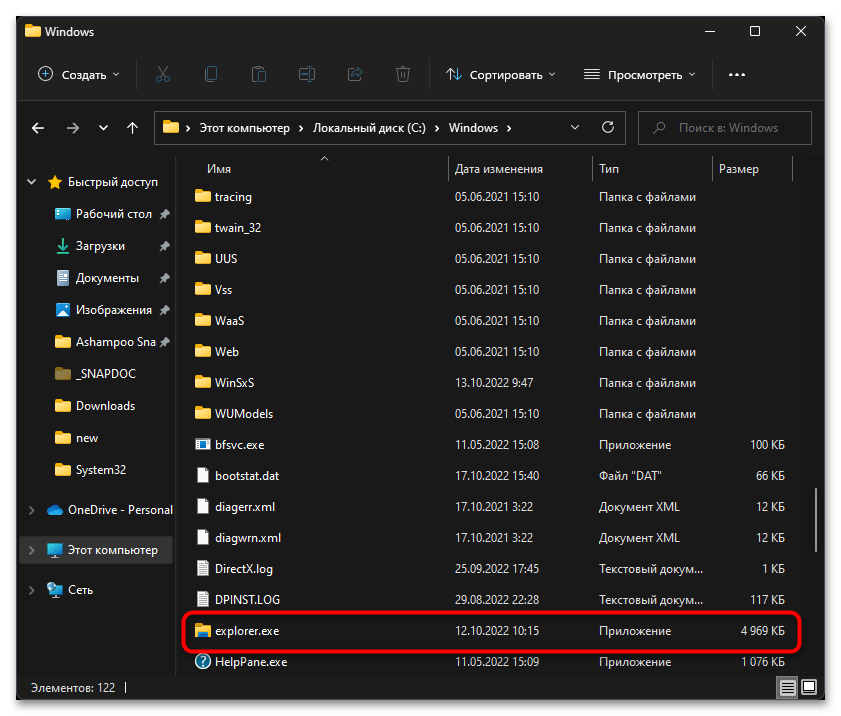The width and height of the screenshot is (841, 716).
Task: Open the Создать dropdown menu
Action: coord(79,75)
